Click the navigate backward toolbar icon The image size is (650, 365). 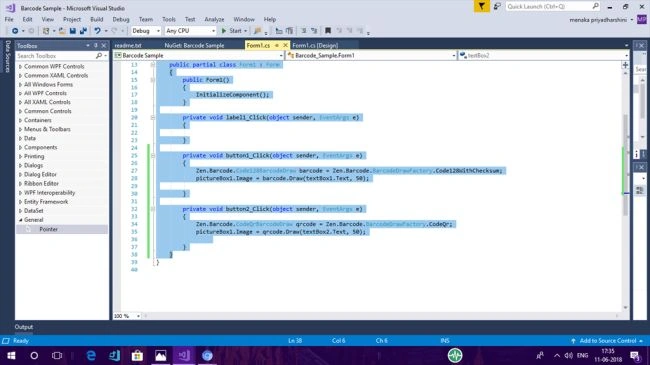coord(15,31)
